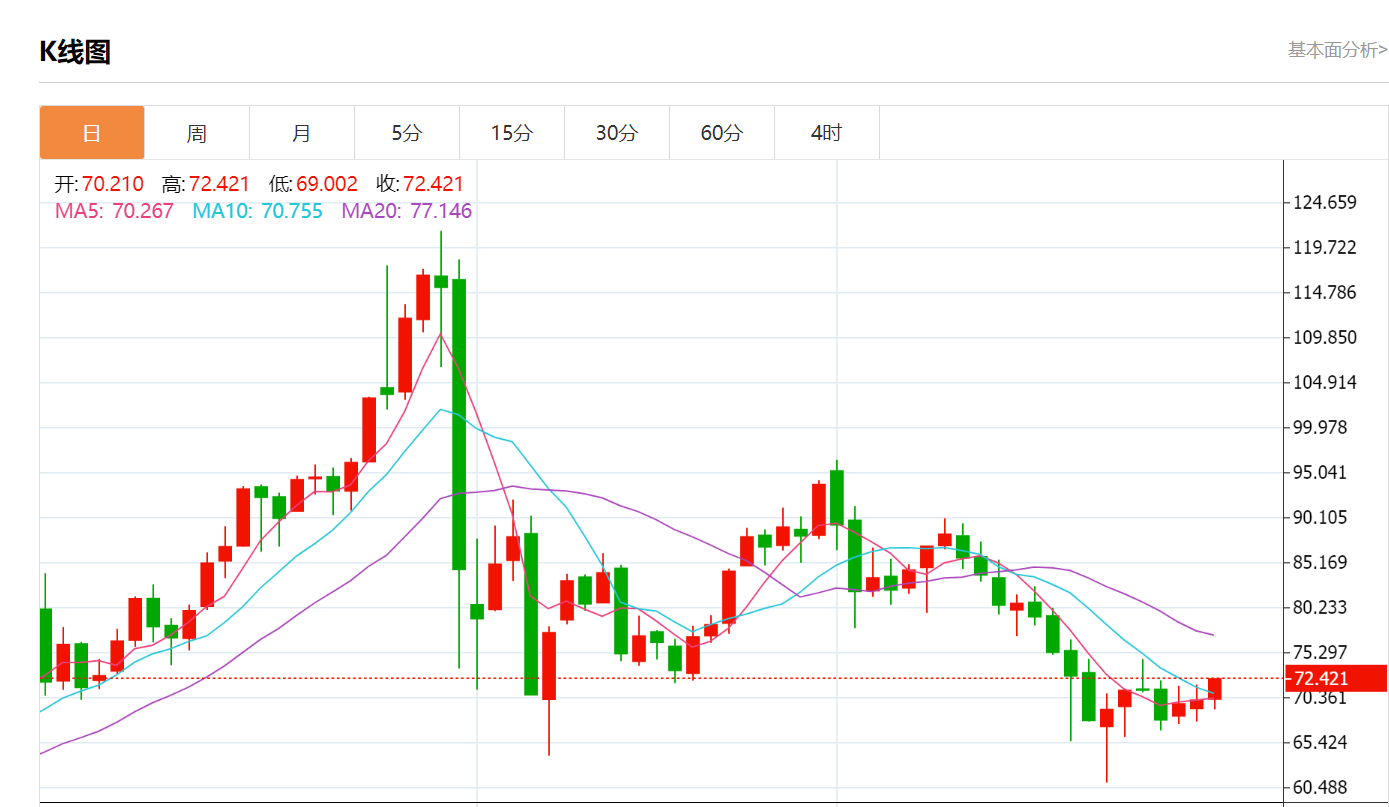Click the last red candlestick on the right
The width and height of the screenshot is (1389, 807).
1215,688
